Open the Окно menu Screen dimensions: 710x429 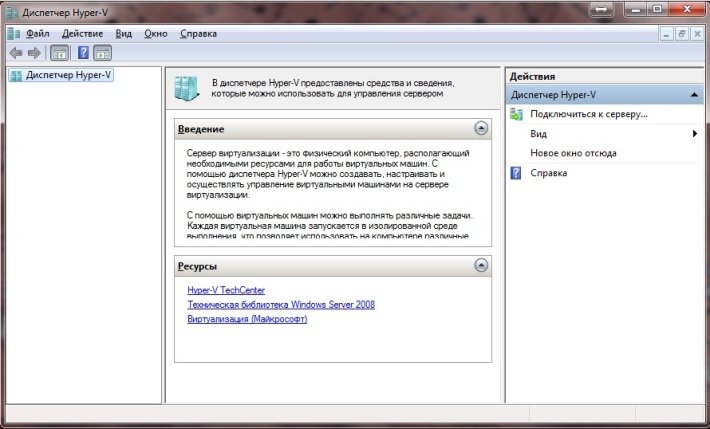[x=156, y=34]
